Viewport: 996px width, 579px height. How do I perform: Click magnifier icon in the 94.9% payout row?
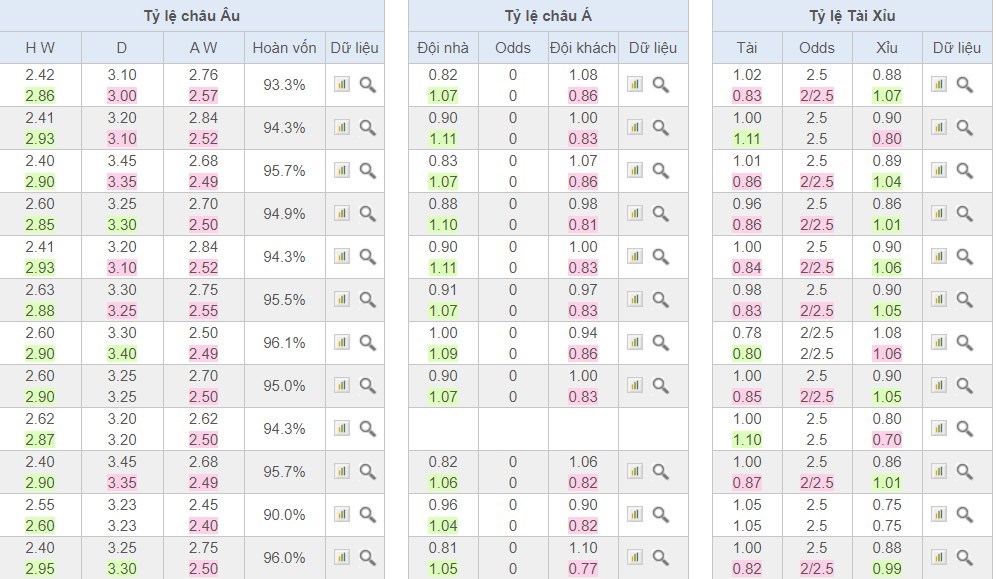coord(367,214)
